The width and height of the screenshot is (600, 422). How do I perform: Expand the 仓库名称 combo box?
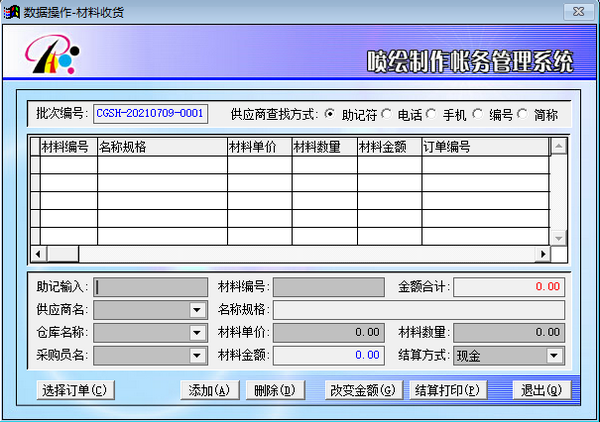pyautogui.click(x=197, y=332)
